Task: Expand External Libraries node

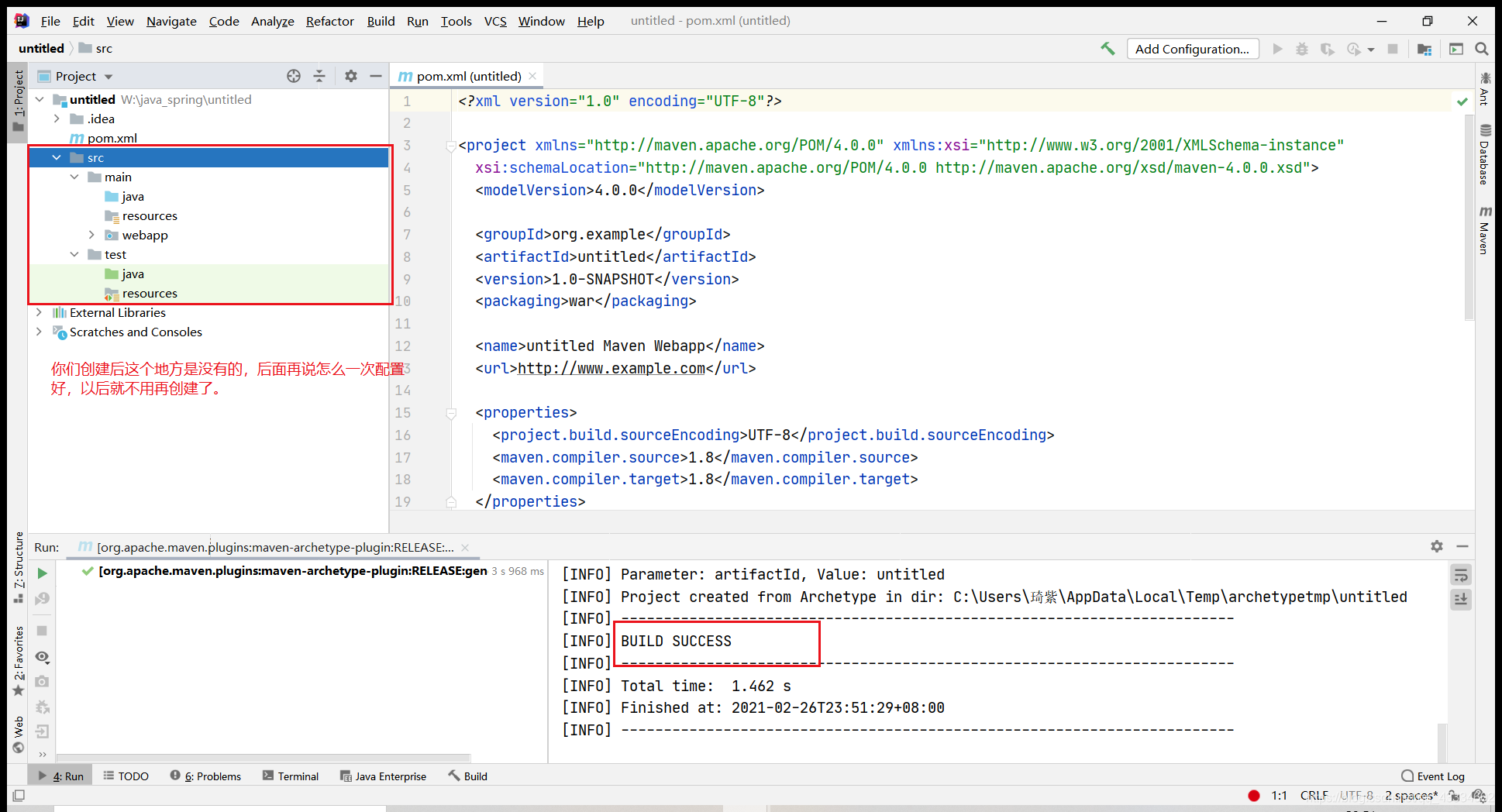Action: (40, 312)
